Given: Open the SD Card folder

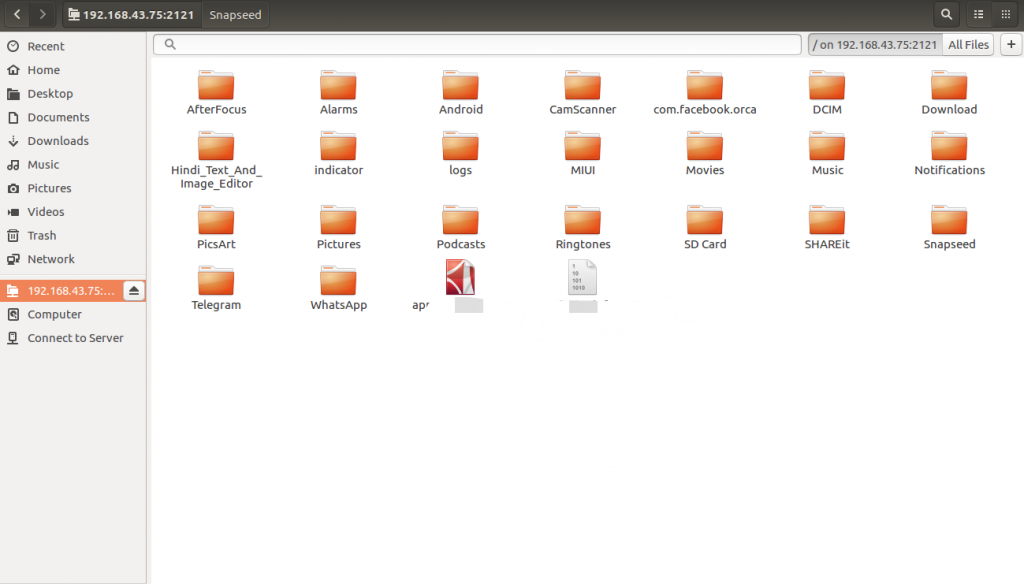Looking at the screenshot, I should (705, 227).
